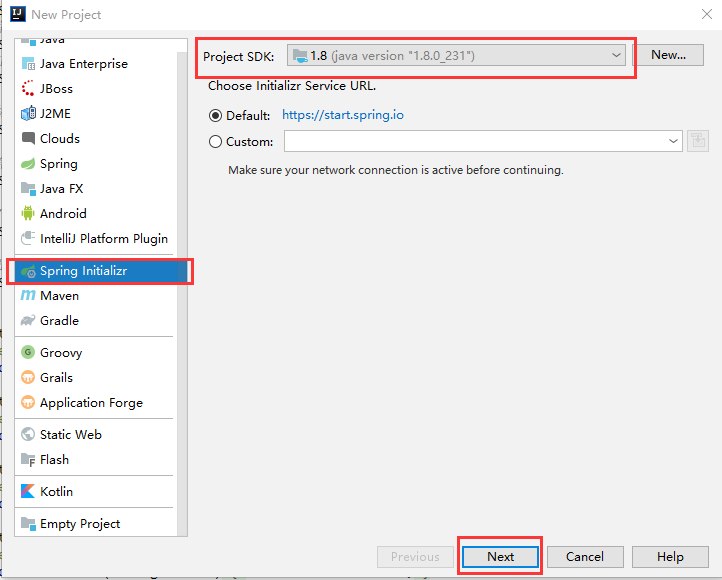
Task: Click the Groovy G icon
Action: click(x=28, y=352)
